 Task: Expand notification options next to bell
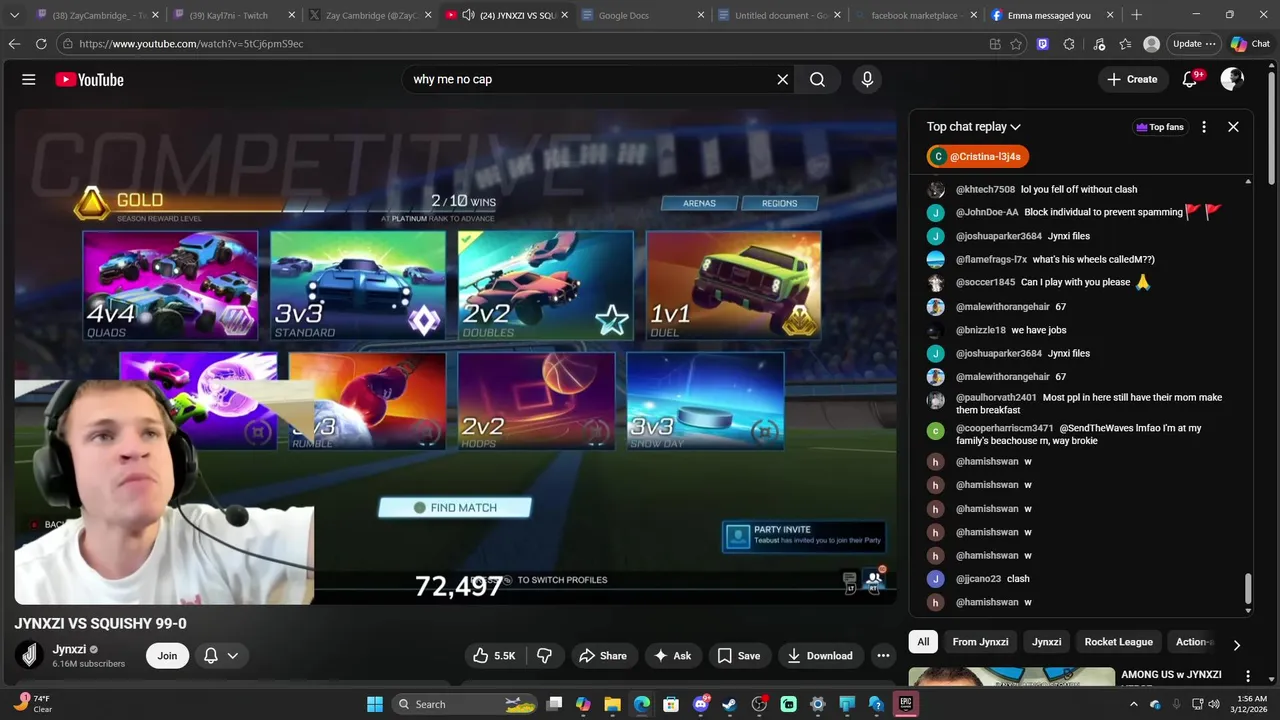232,656
